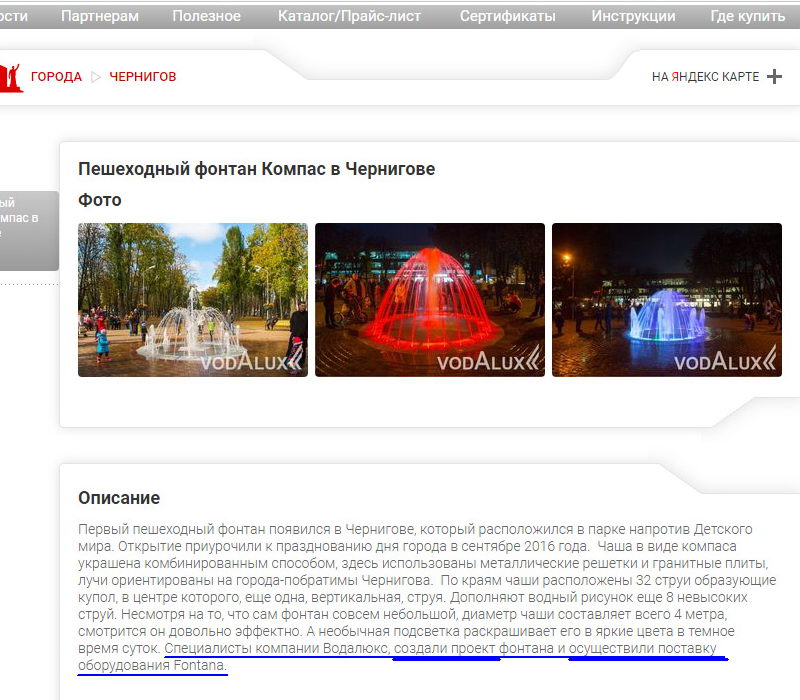Open the ГОРОДА breadcrumb link
The width and height of the screenshot is (800, 700).
coord(56,77)
